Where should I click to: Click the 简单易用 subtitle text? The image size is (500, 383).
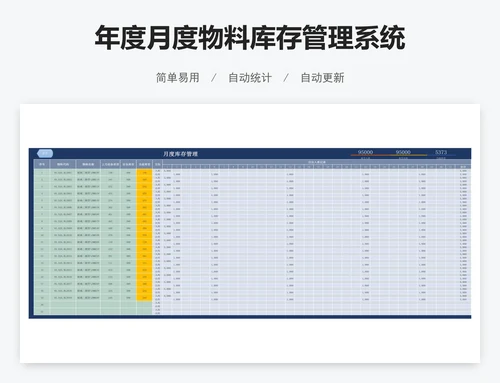(x=178, y=78)
